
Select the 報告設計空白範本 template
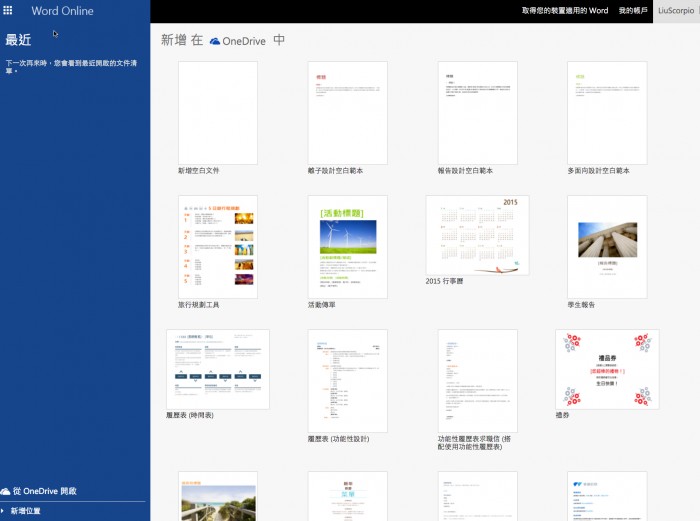[x=477, y=112]
